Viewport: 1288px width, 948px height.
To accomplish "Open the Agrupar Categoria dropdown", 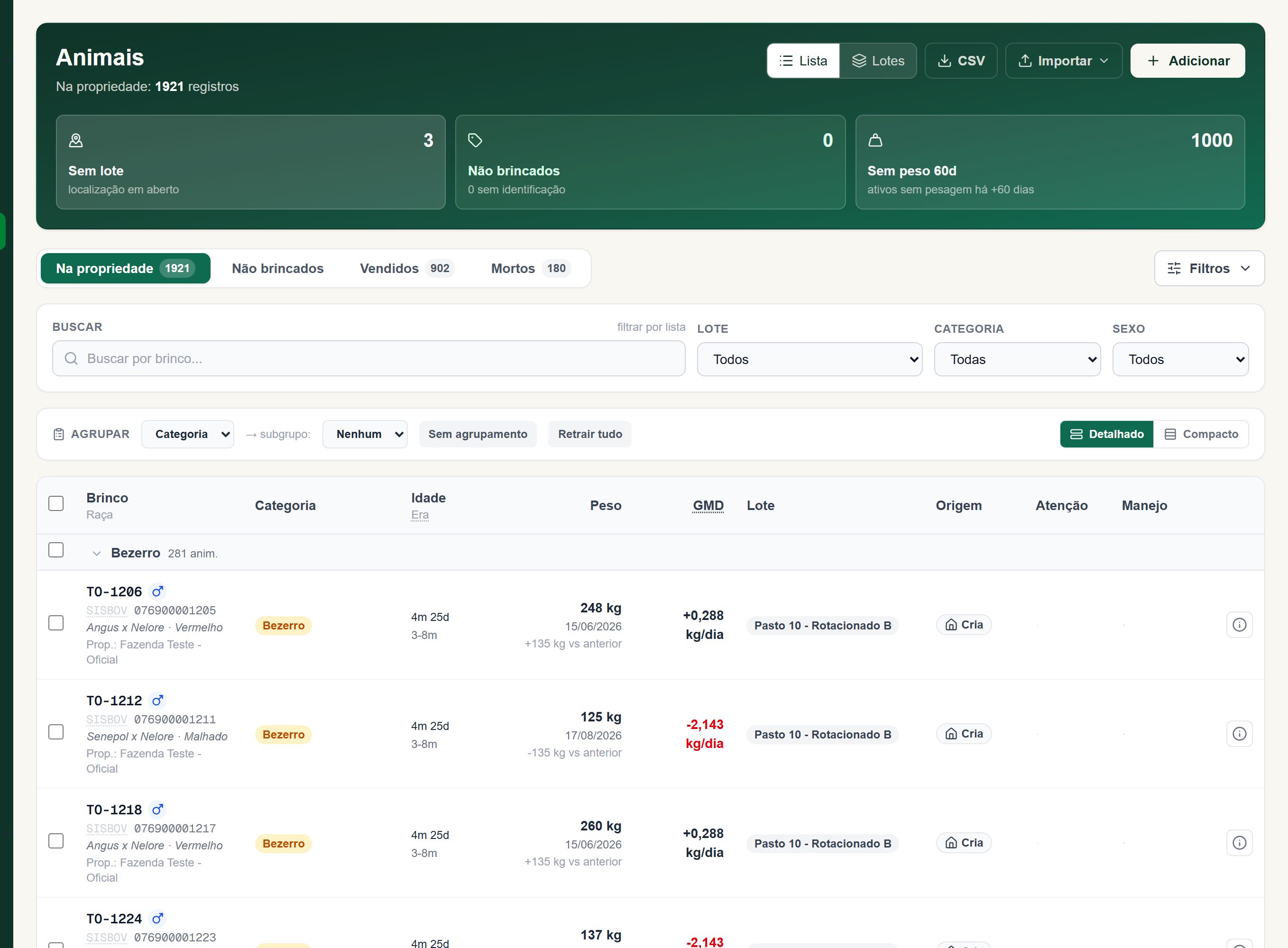I will [x=188, y=434].
